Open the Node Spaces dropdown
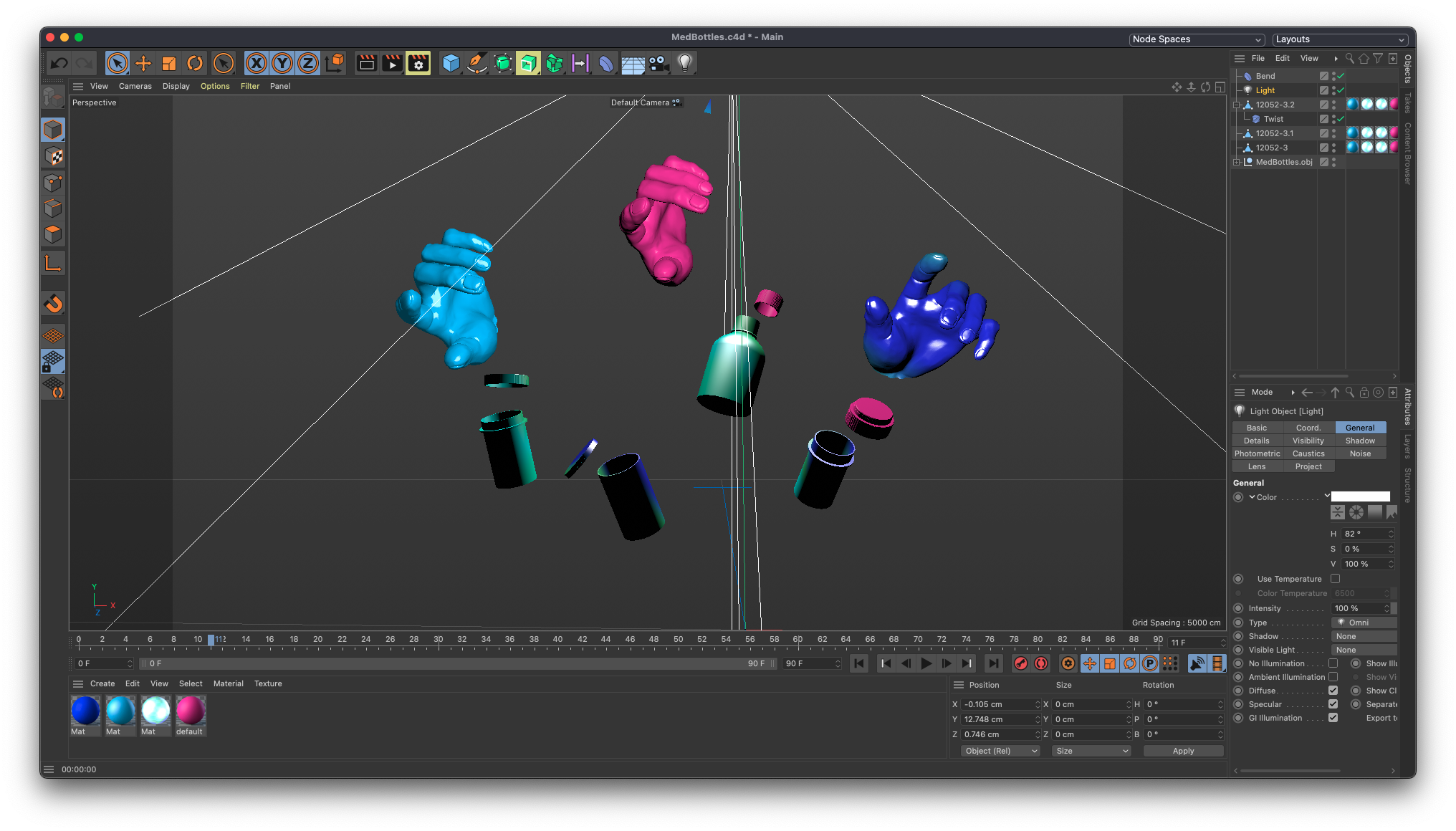The image size is (1456, 831). click(x=1197, y=39)
